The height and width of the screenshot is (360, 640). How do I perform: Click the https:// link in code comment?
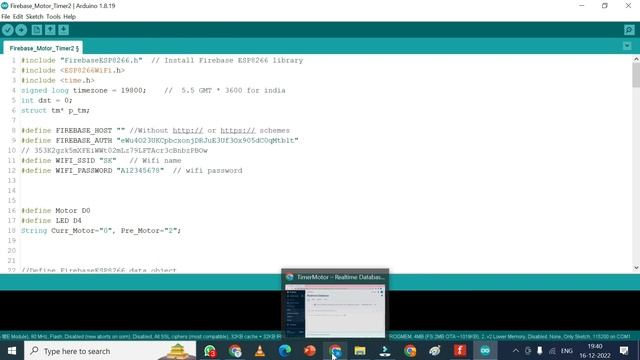click(x=238, y=131)
